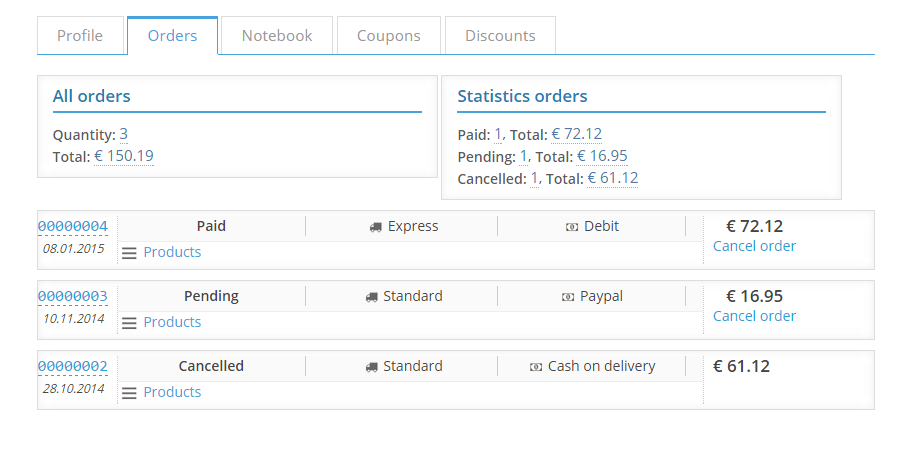Click money icon next to Cash on delivery
The image size is (904, 453).
tap(537, 367)
